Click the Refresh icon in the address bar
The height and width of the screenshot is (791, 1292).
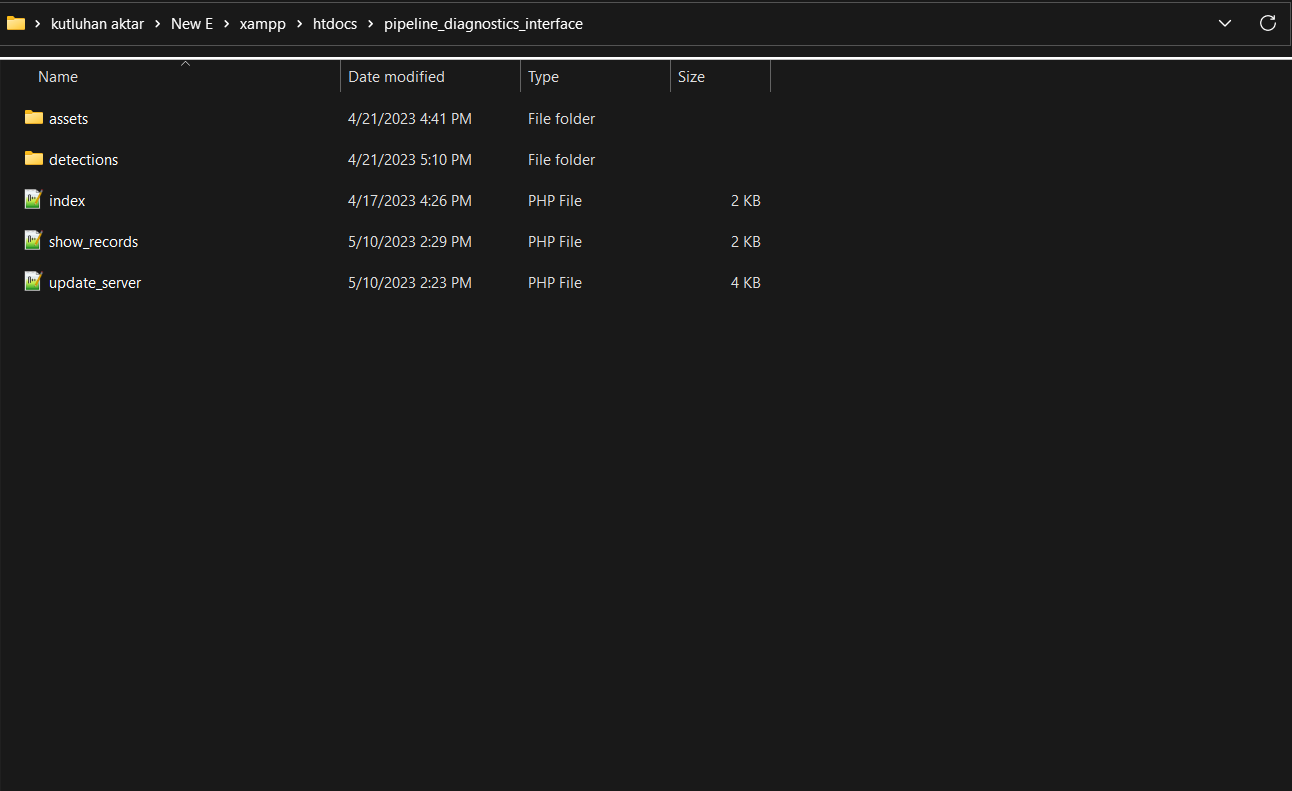pos(1267,22)
